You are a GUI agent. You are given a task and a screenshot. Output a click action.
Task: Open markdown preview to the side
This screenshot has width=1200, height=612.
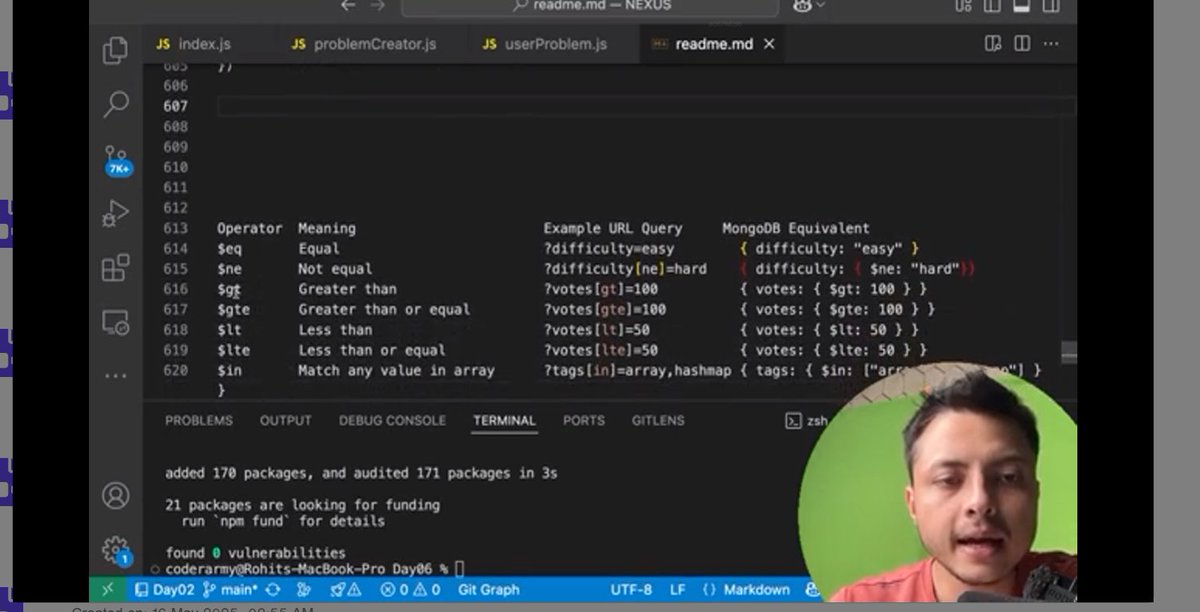tap(993, 44)
